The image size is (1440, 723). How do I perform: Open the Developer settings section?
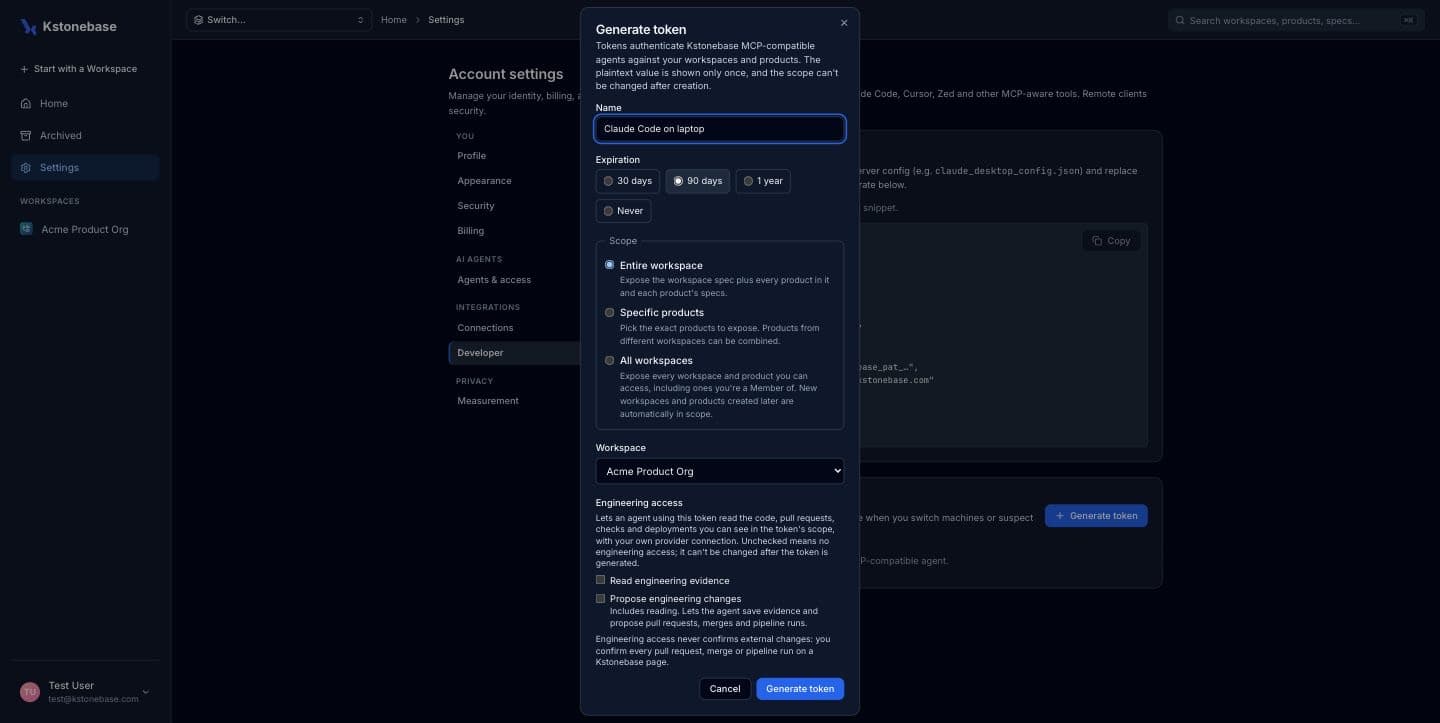click(x=514, y=353)
